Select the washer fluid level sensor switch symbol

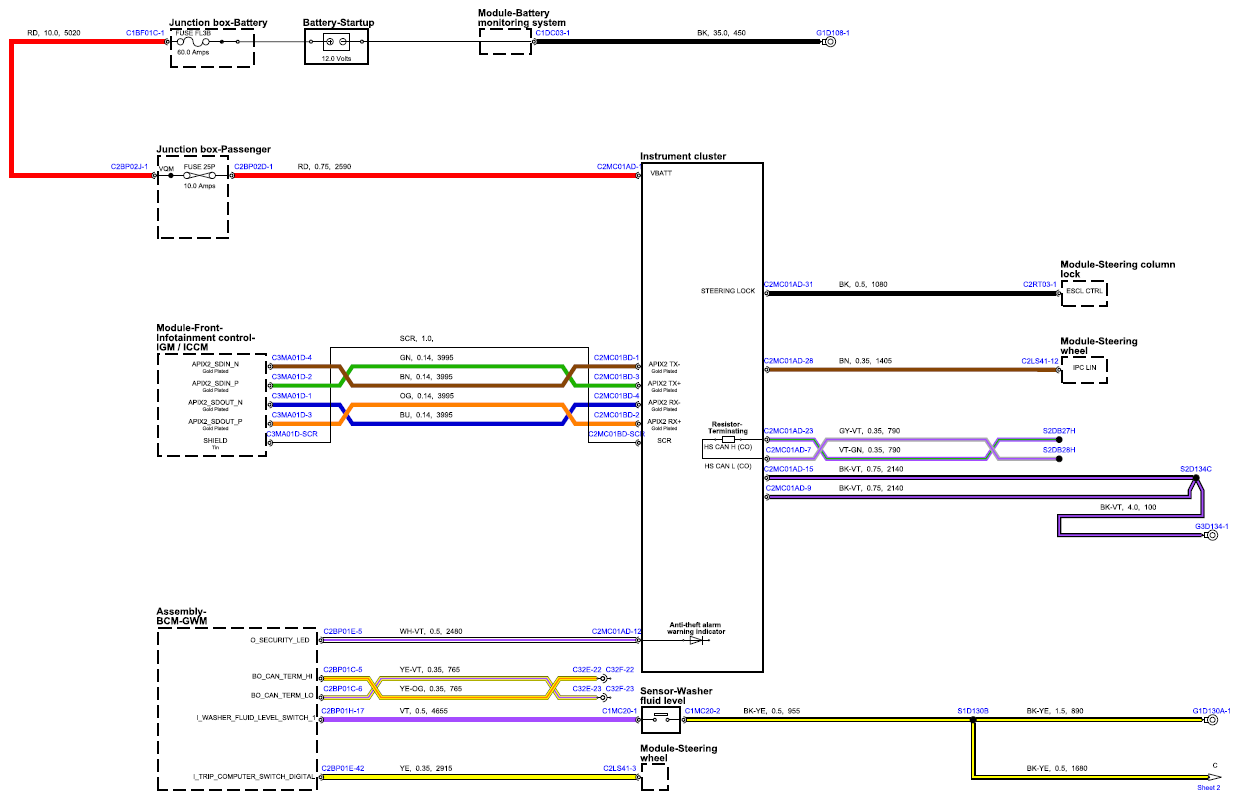pyautogui.click(x=661, y=718)
